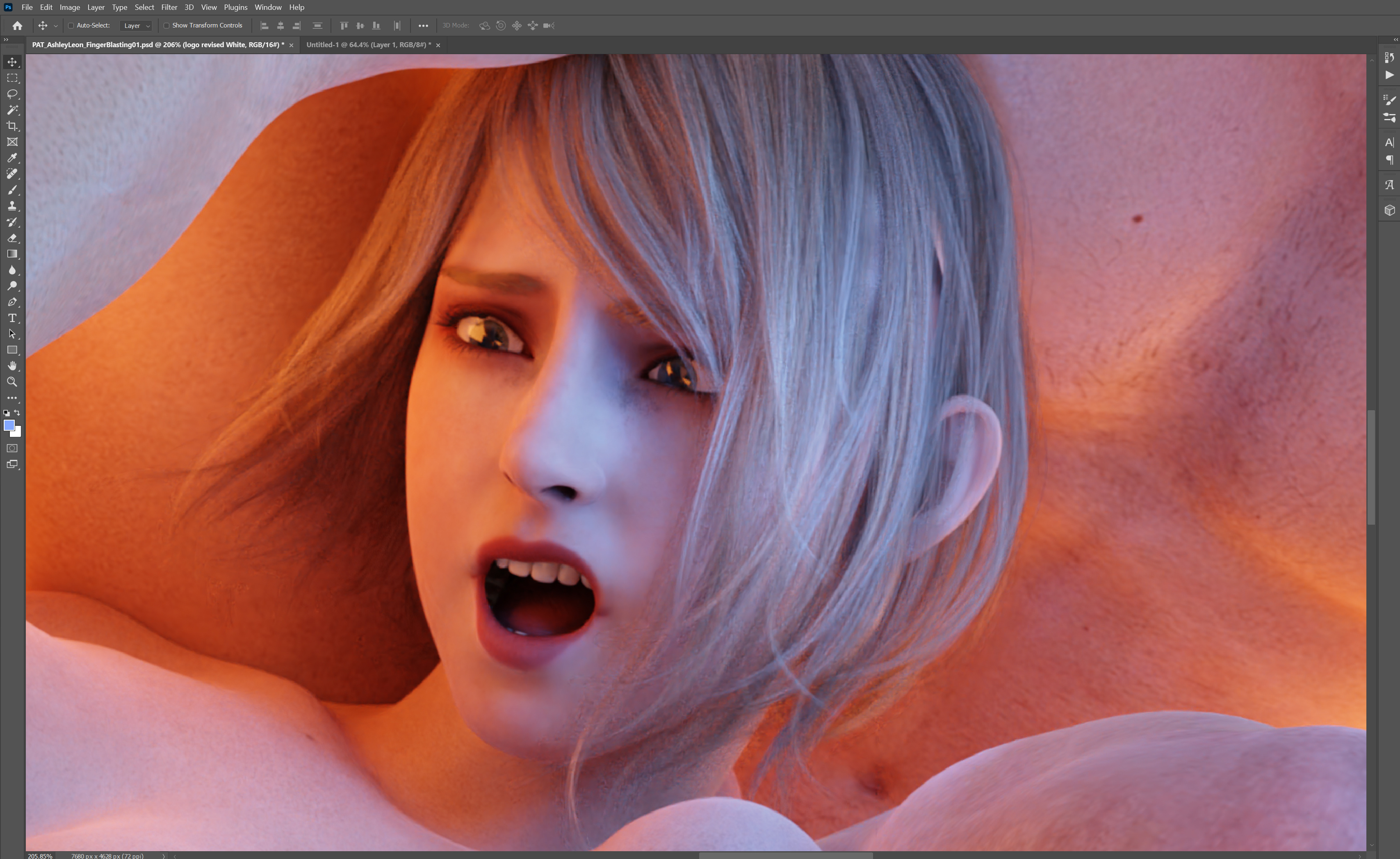Open the File menu
The image size is (1400, 859).
point(27,7)
